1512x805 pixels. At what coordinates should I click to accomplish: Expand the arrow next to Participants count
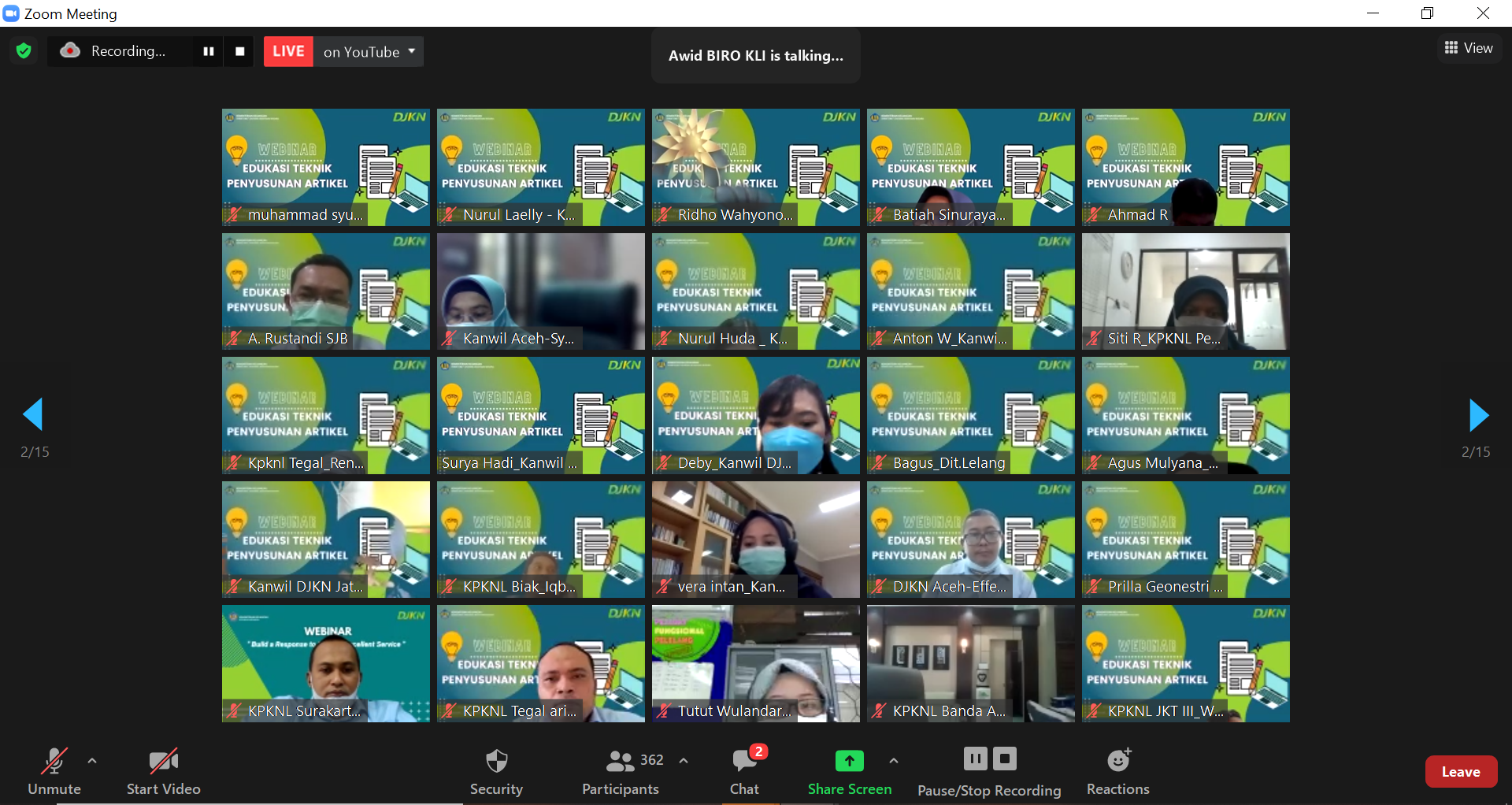pos(684,761)
